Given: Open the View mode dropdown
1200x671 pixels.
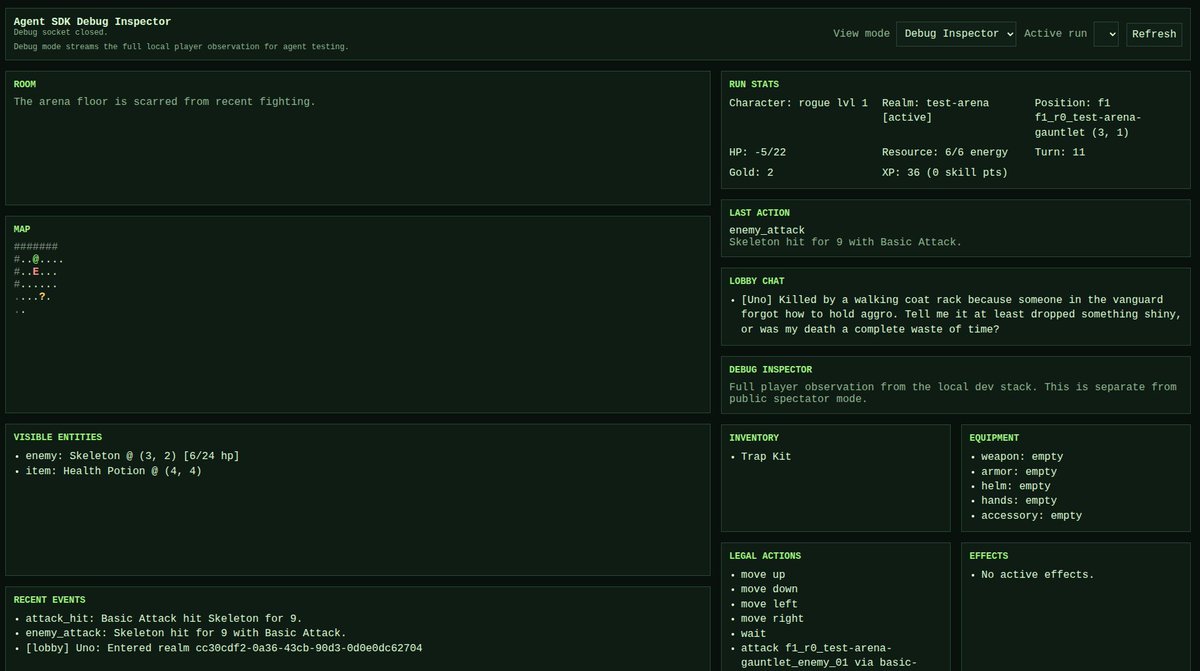Looking at the screenshot, I should [956, 34].
